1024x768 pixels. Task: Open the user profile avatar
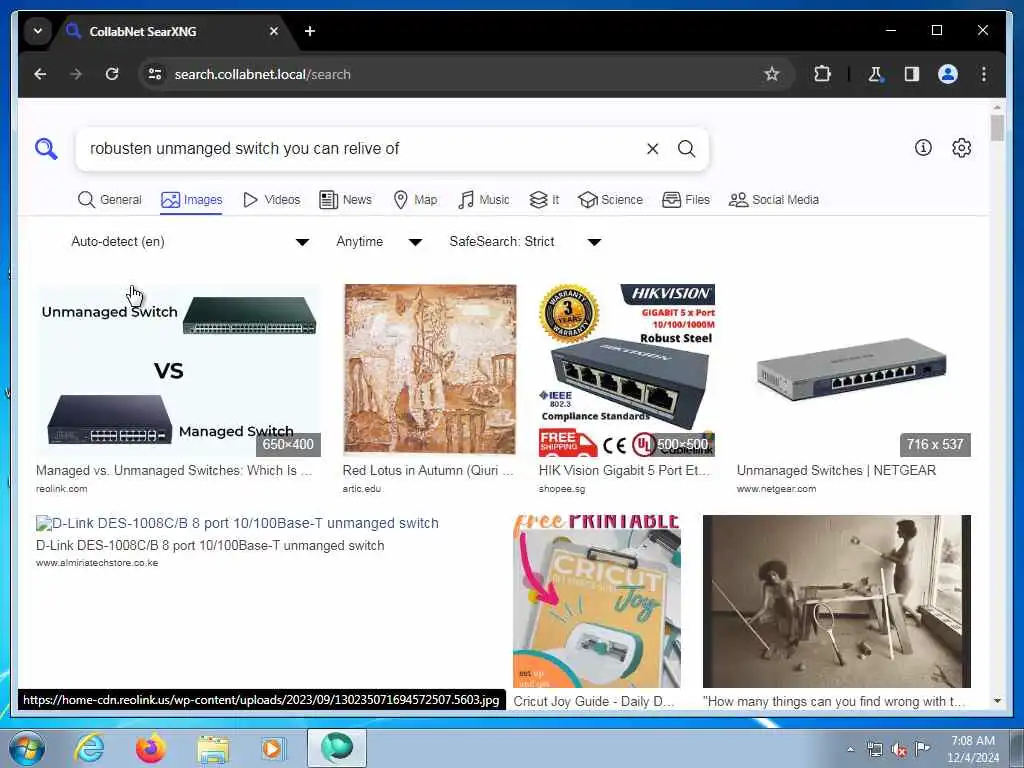click(948, 74)
